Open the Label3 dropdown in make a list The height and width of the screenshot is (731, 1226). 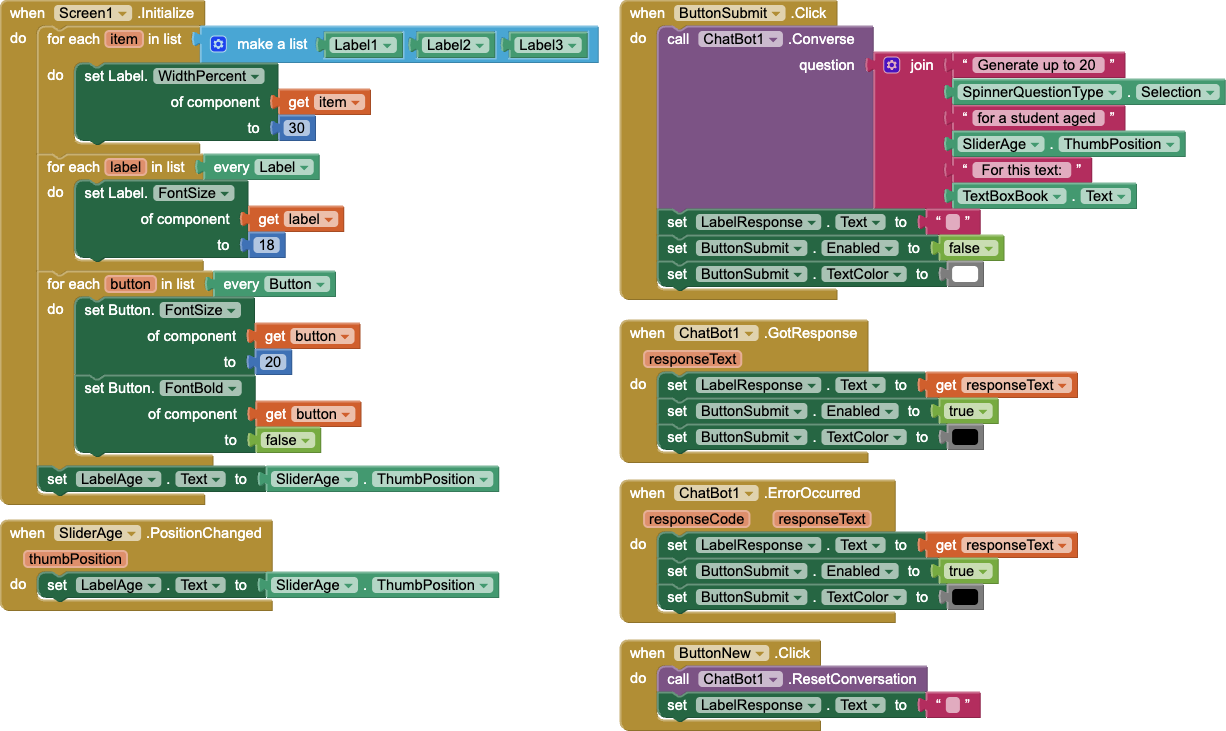coord(549,45)
